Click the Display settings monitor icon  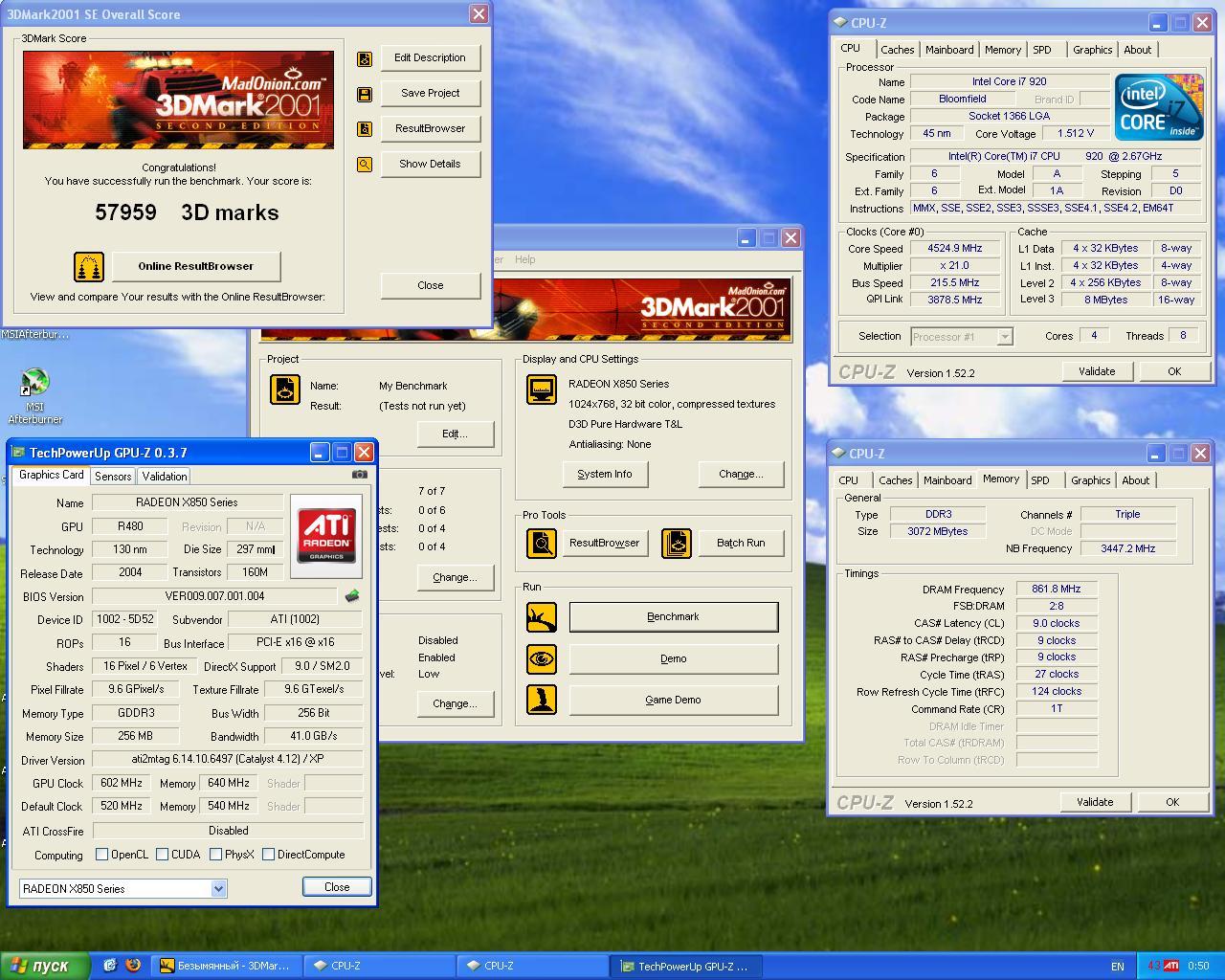[x=542, y=390]
